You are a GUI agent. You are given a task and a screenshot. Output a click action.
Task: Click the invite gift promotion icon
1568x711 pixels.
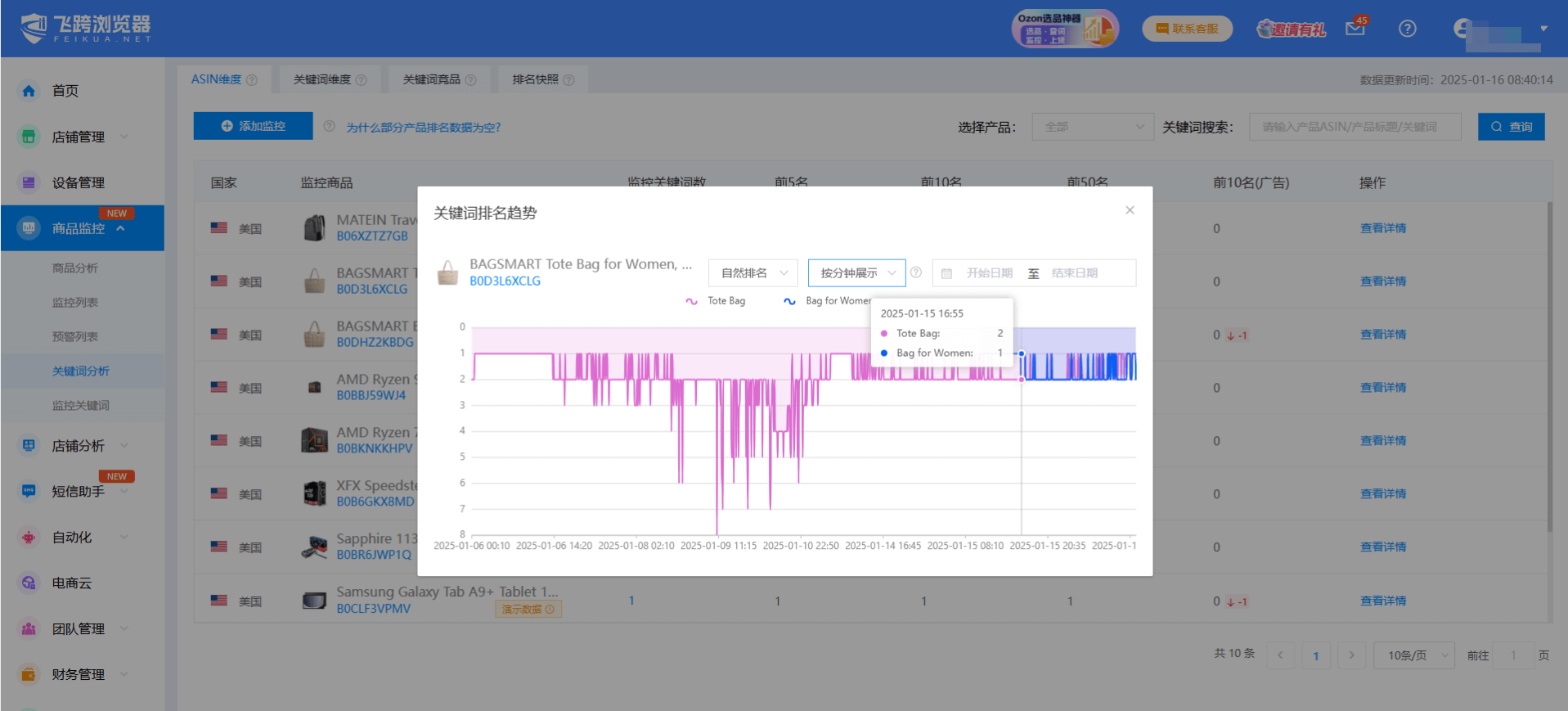pos(1291,29)
